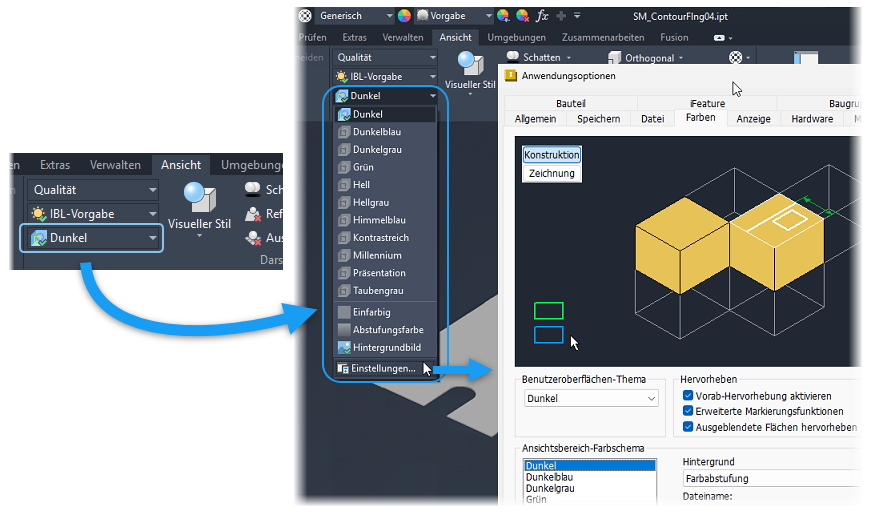Viewport: 875px width, 513px height.
Task: Switch to the Umgebungen ribbon tab in main window
Action: [x=517, y=37]
